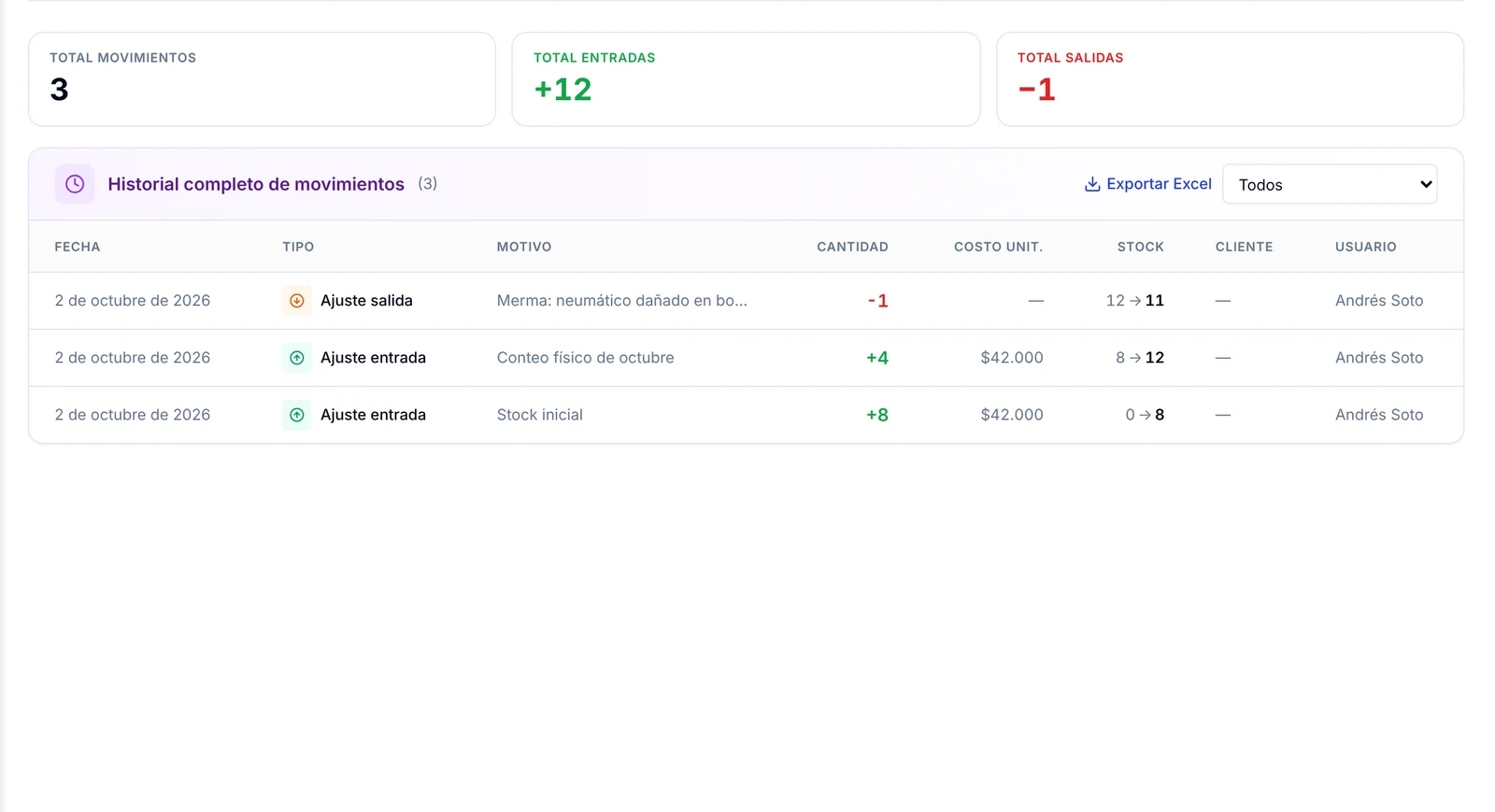Image resolution: width=1495 pixels, height=812 pixels.
Task: Click the green up-arrow icon in Stock inicial row
Action: coord(297,415)
